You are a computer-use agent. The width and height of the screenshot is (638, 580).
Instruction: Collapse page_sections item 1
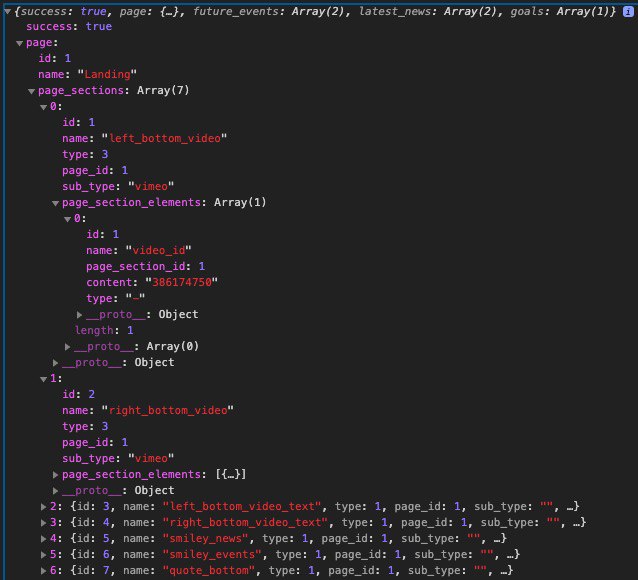[44, 379]
